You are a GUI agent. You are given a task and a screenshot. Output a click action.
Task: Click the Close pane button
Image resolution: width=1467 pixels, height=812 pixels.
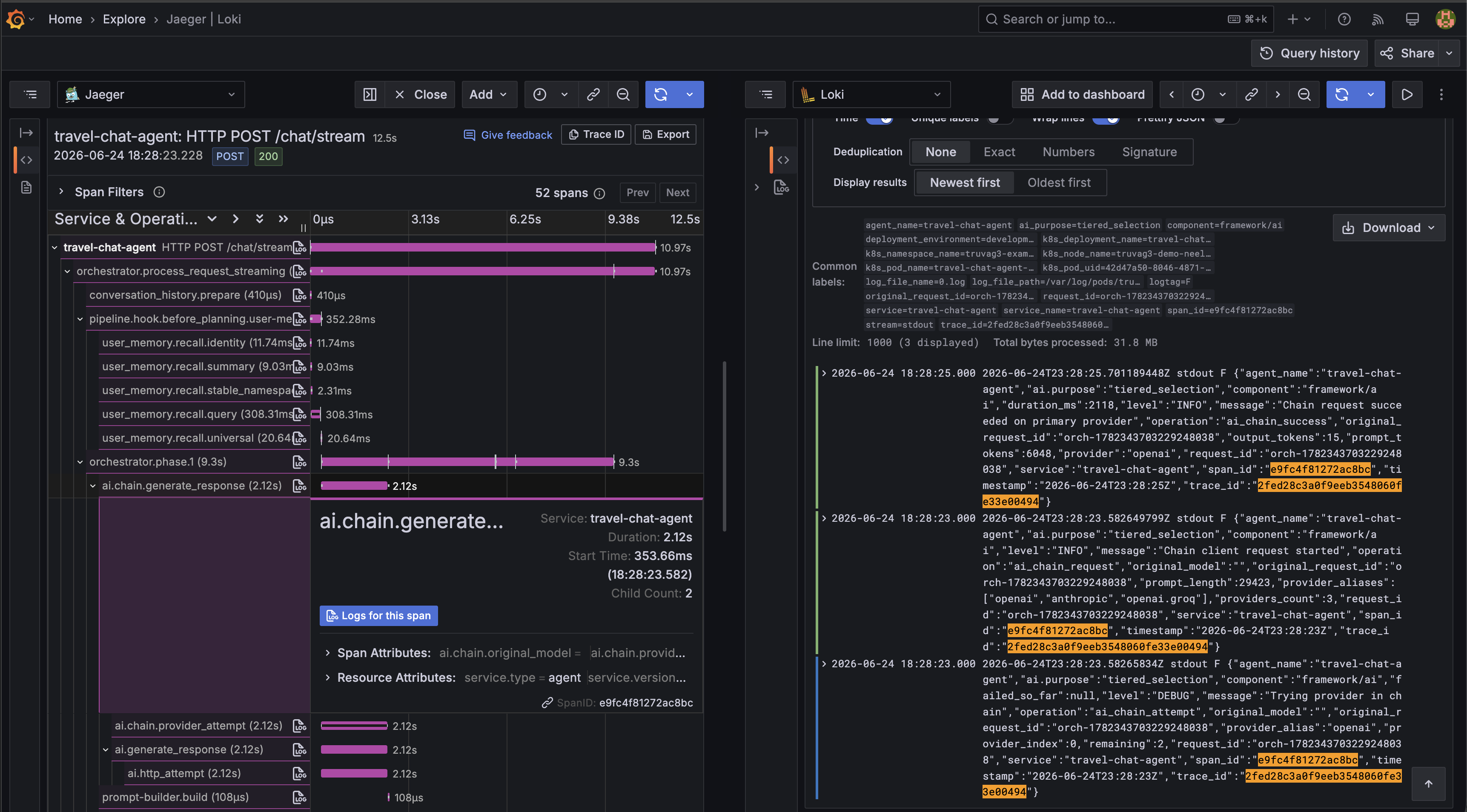[x=420, y=94]
